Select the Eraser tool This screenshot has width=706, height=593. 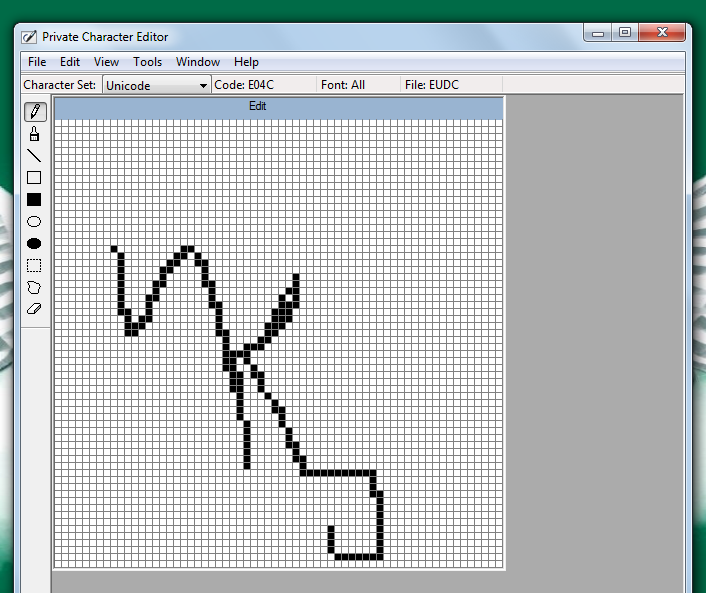(x=34, y=309)
